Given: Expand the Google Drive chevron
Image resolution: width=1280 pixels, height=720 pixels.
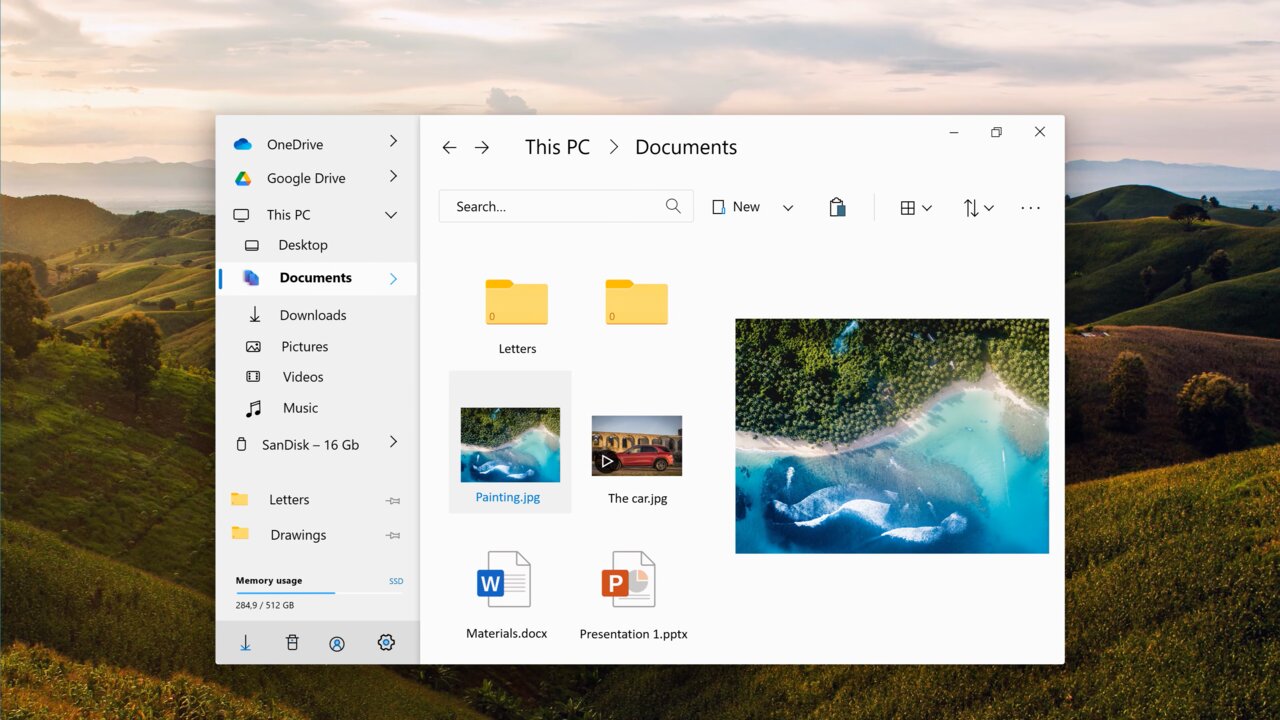Looking at the screenshot, I should (393, 176).
